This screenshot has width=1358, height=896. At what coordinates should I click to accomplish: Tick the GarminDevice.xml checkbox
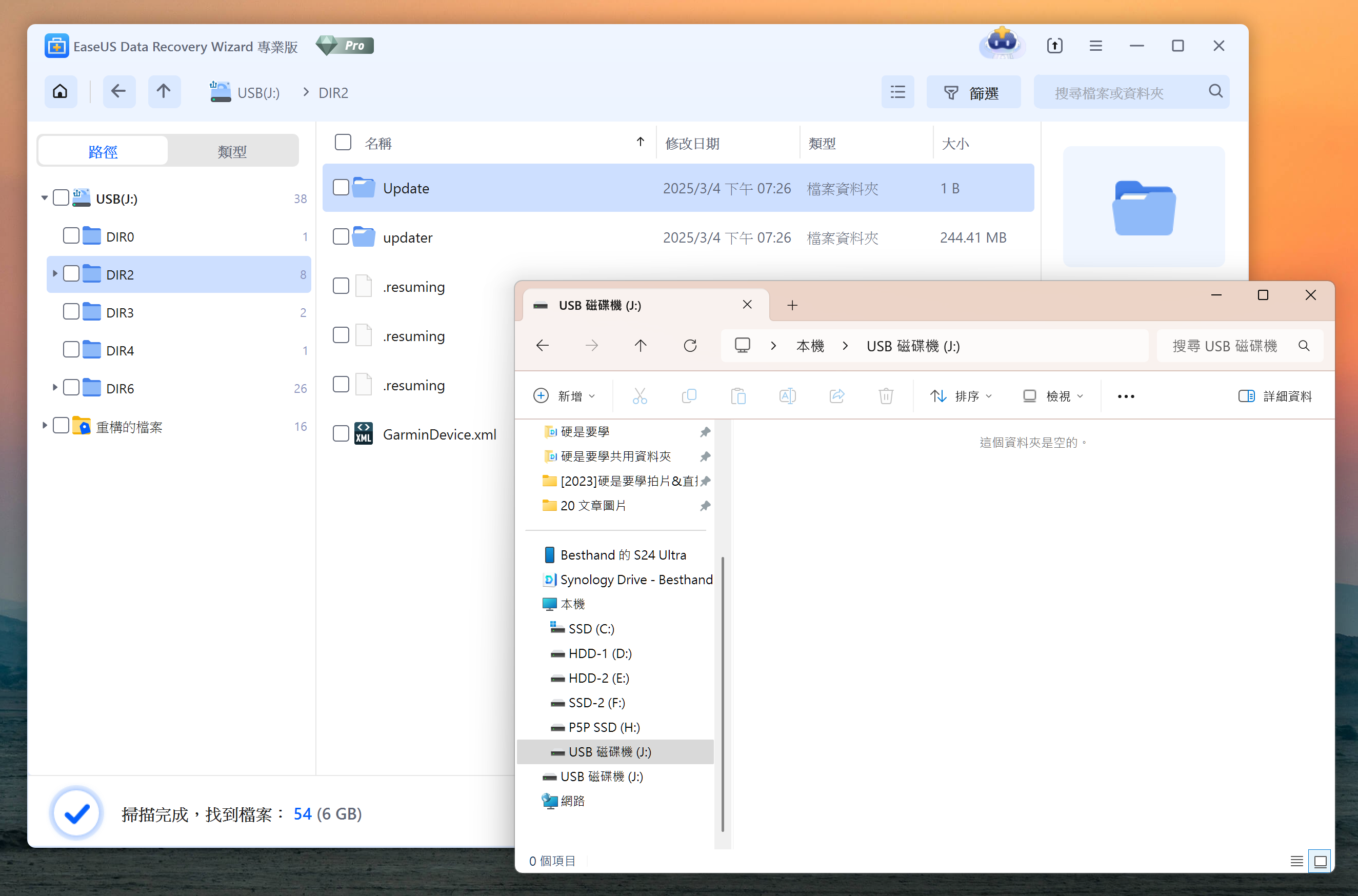[x=341, y=434]
